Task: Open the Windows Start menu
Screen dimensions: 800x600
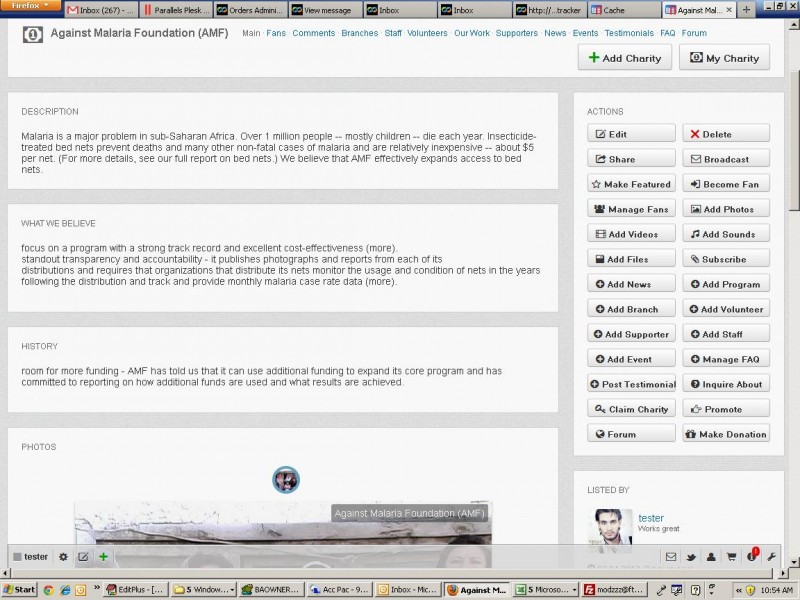Action: pos(19,590)
